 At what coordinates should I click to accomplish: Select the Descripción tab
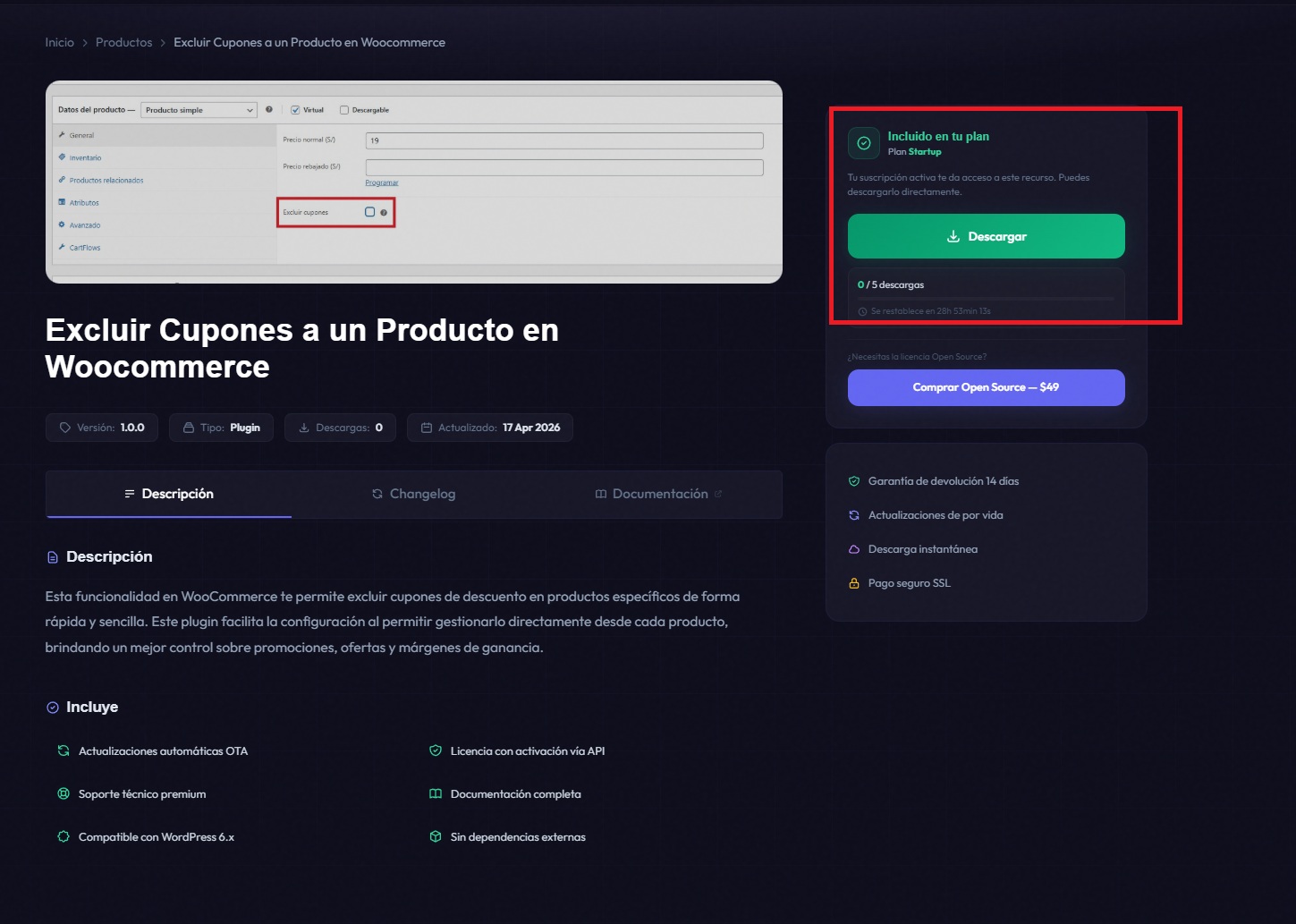(x=169, y=494)
